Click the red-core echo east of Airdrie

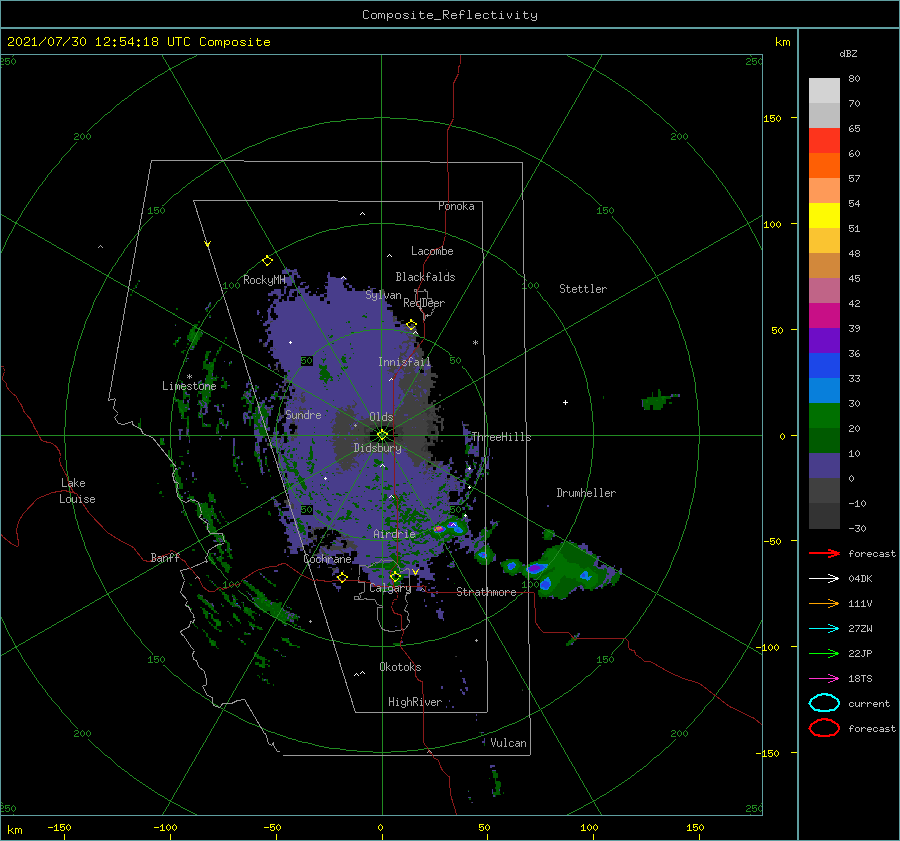[x=439, y=529]
